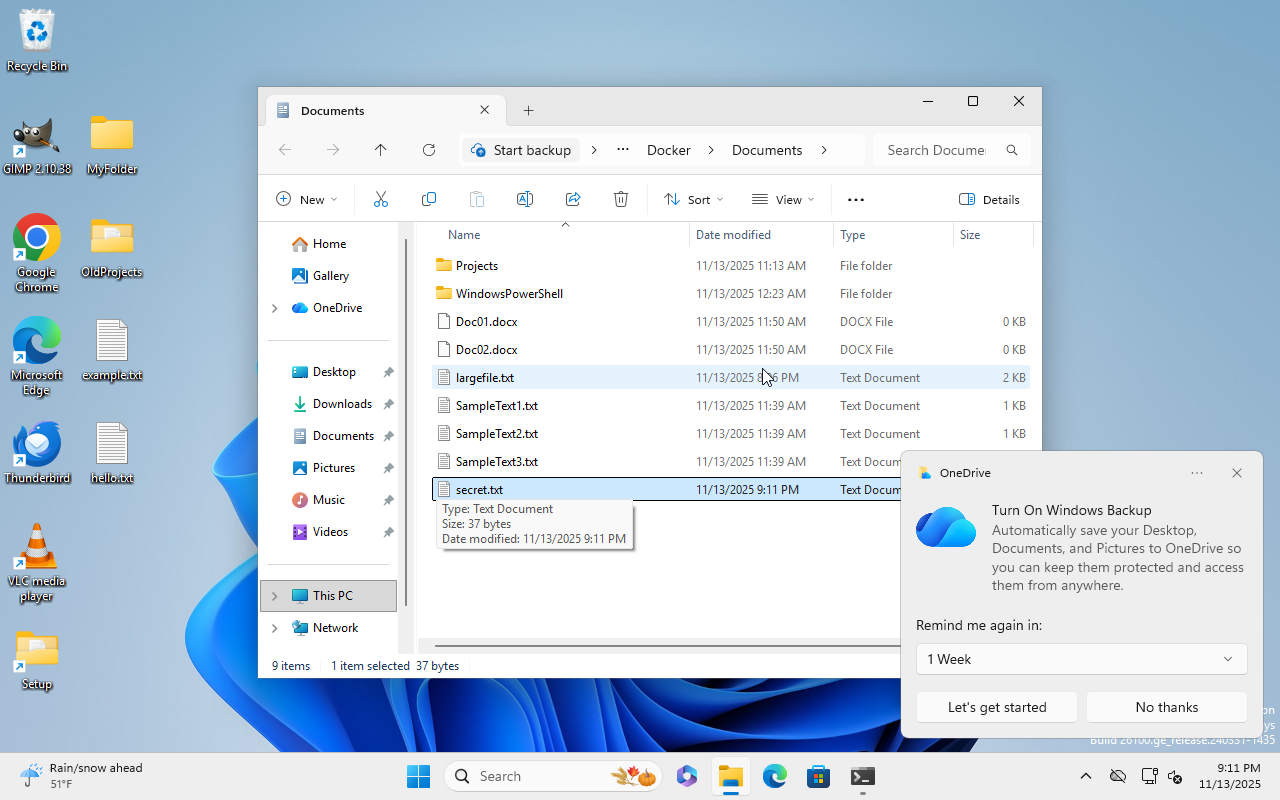Open the See more options ellipsis
This screenshot has height=800, width=1280.
(x=855, y=200)
